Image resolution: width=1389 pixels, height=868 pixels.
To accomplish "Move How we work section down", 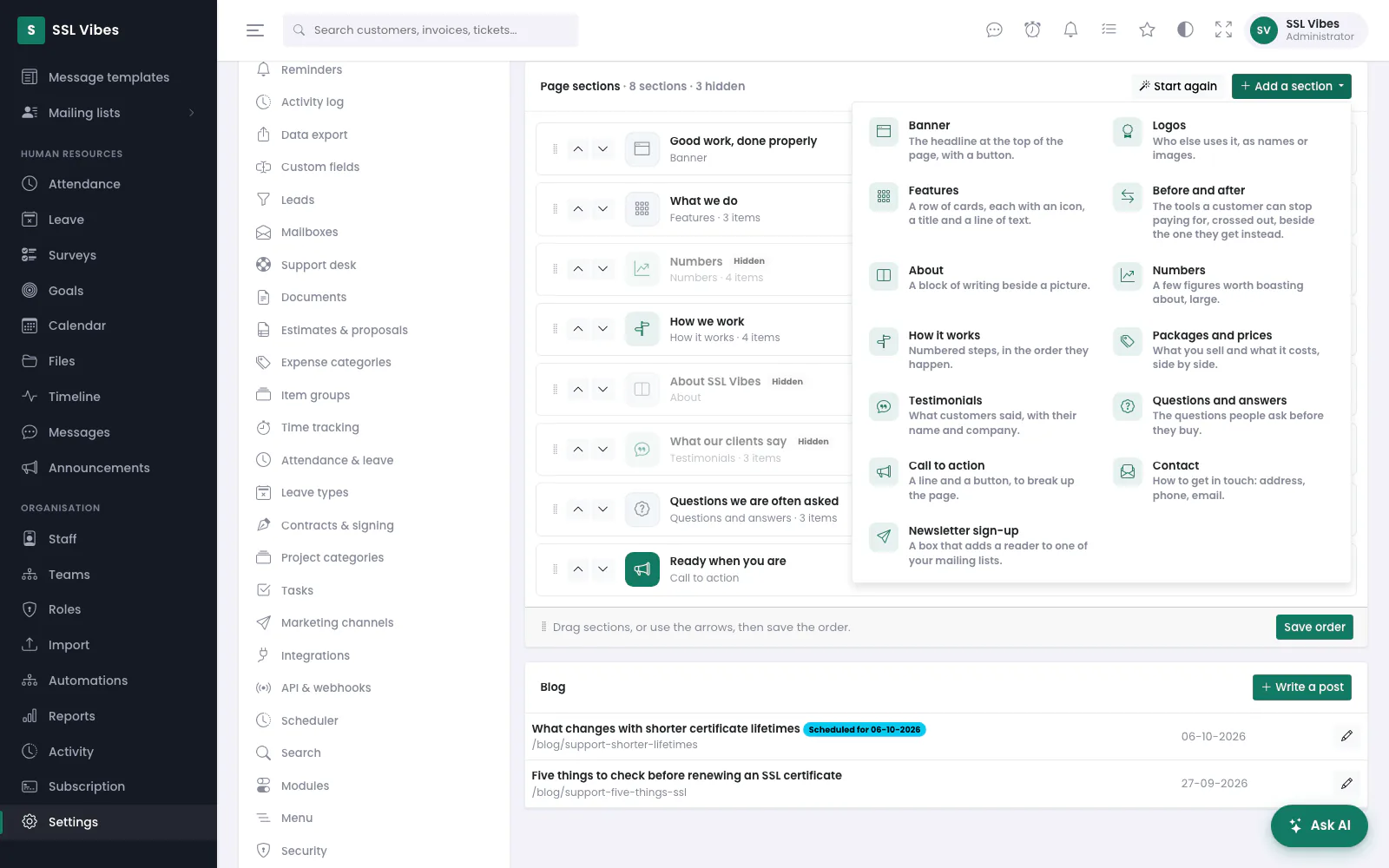I will coord(602,329).
